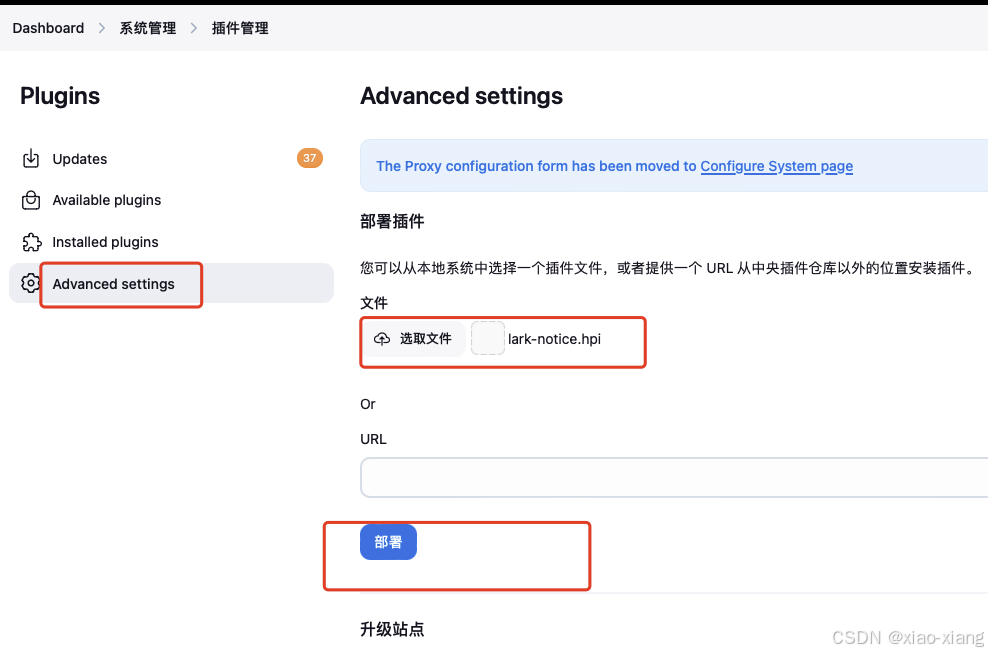Open Installed plugins in sidebar
This screenshot has height=655, width=988.
point(171,242)
